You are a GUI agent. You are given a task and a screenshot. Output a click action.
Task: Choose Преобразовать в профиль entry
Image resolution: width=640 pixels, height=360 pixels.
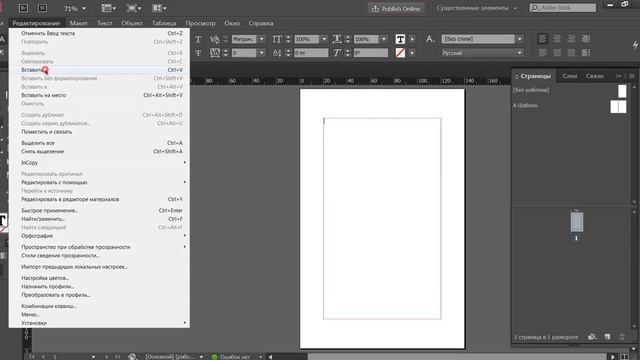[x=99, y=295]
